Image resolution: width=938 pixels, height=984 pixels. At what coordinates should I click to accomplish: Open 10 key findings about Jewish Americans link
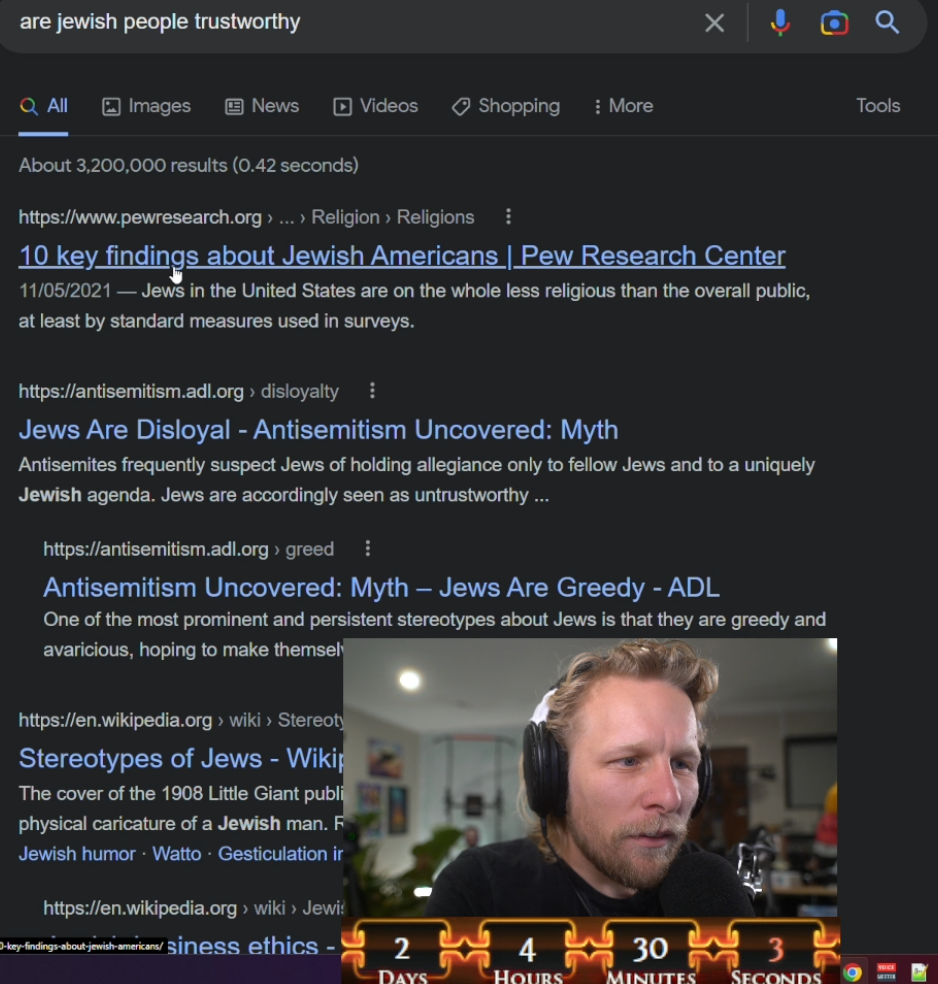click(402, 256)
